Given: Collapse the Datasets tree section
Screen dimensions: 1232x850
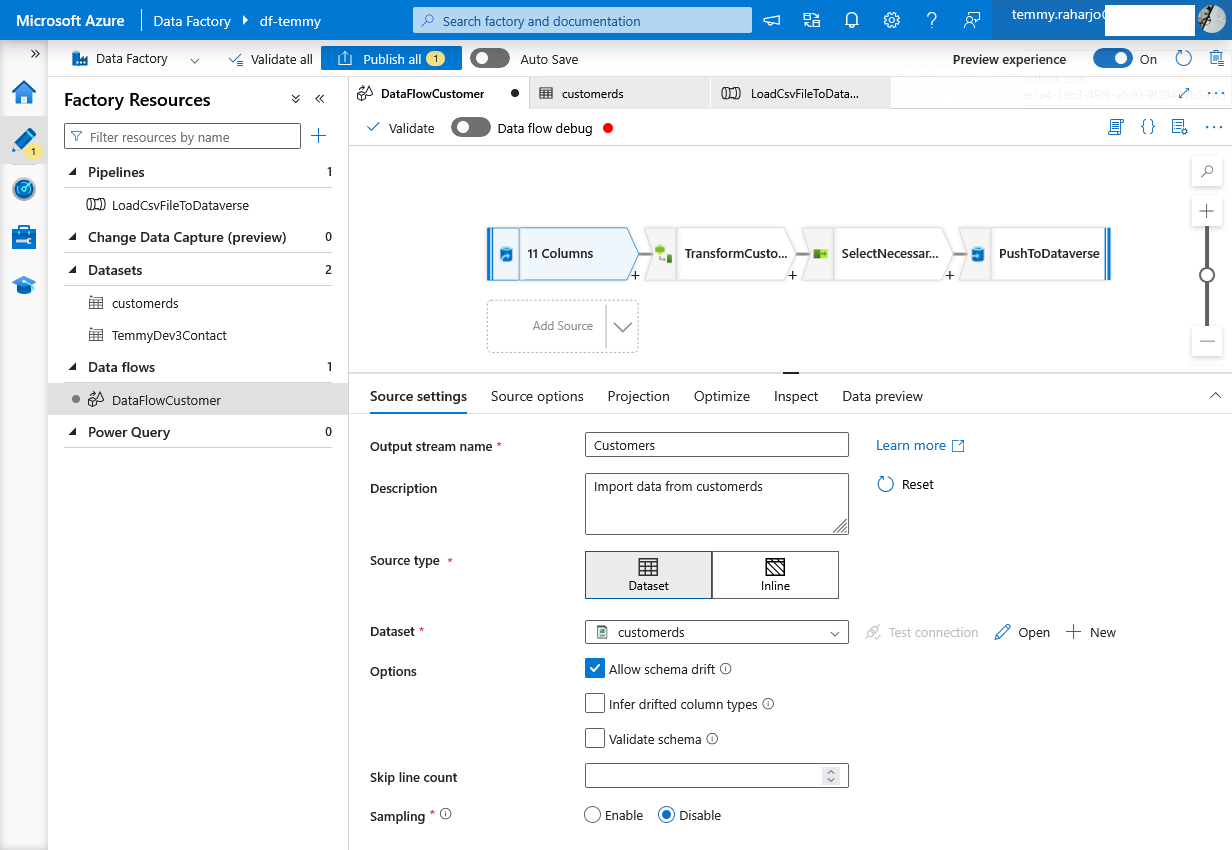Looking at the screenshot, I should pos(73,270).
